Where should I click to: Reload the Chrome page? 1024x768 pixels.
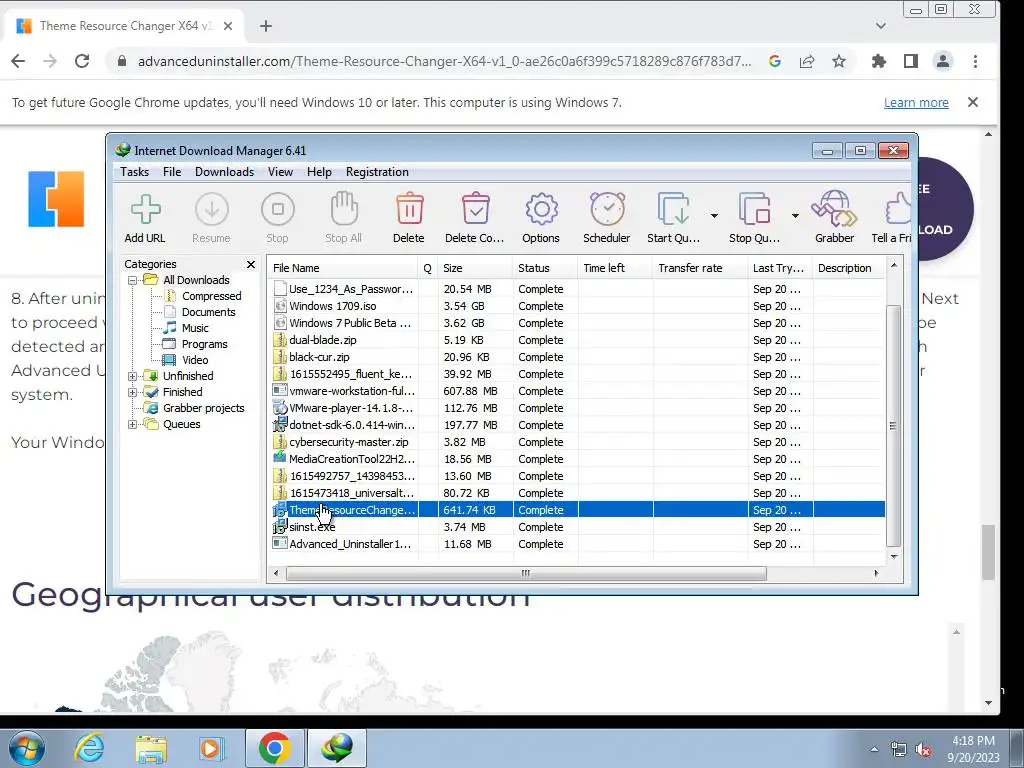click(82, 61)
